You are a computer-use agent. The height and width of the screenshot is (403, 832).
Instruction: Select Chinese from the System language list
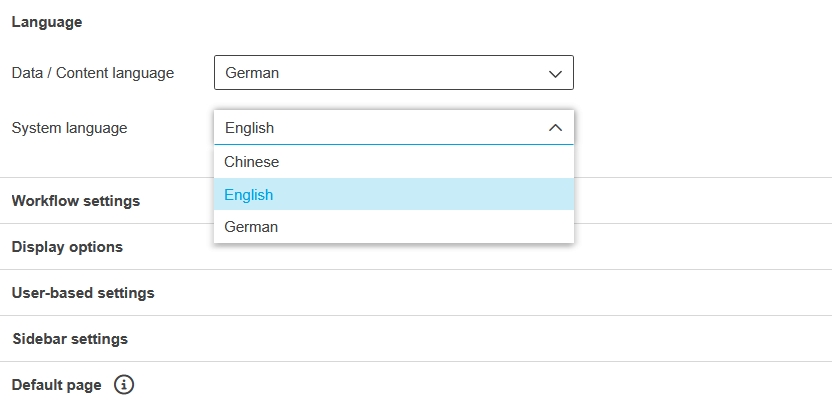coord(252,162)
